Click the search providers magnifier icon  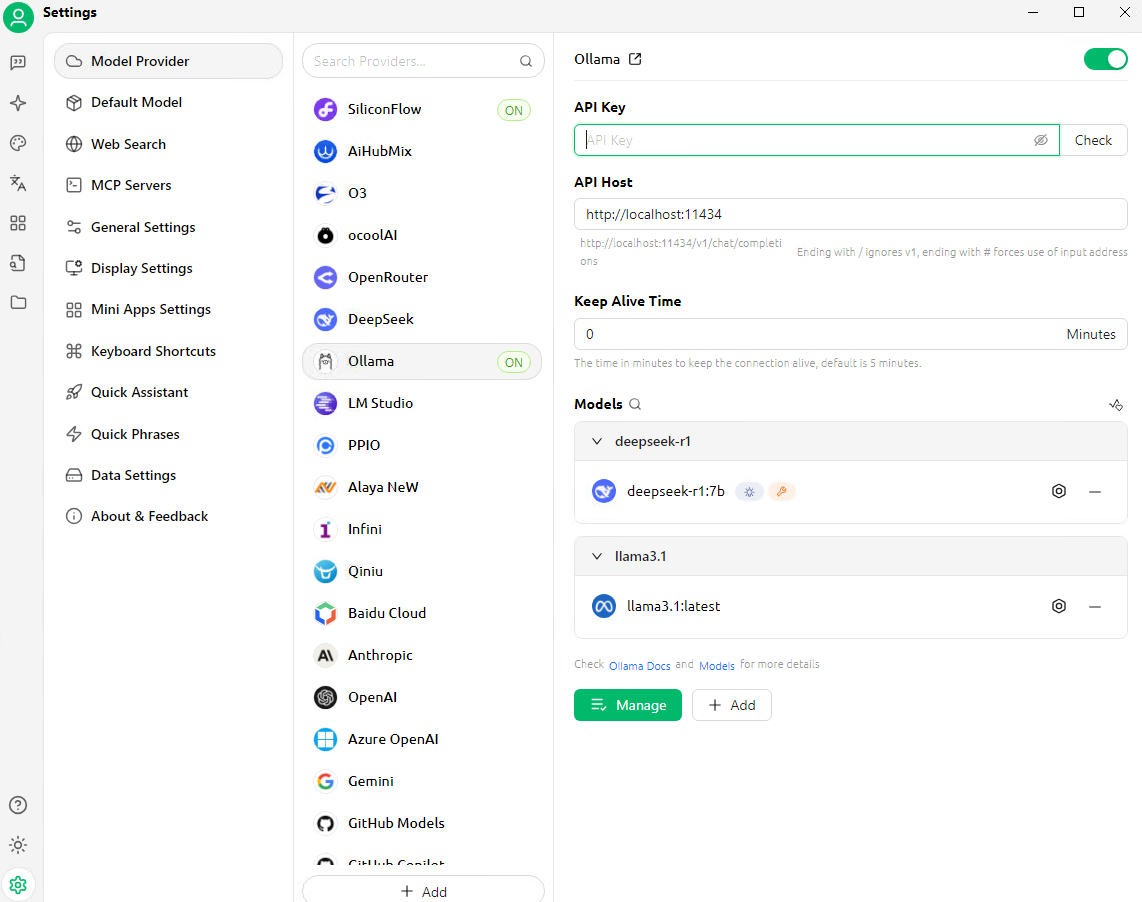[x=526, y=61]
